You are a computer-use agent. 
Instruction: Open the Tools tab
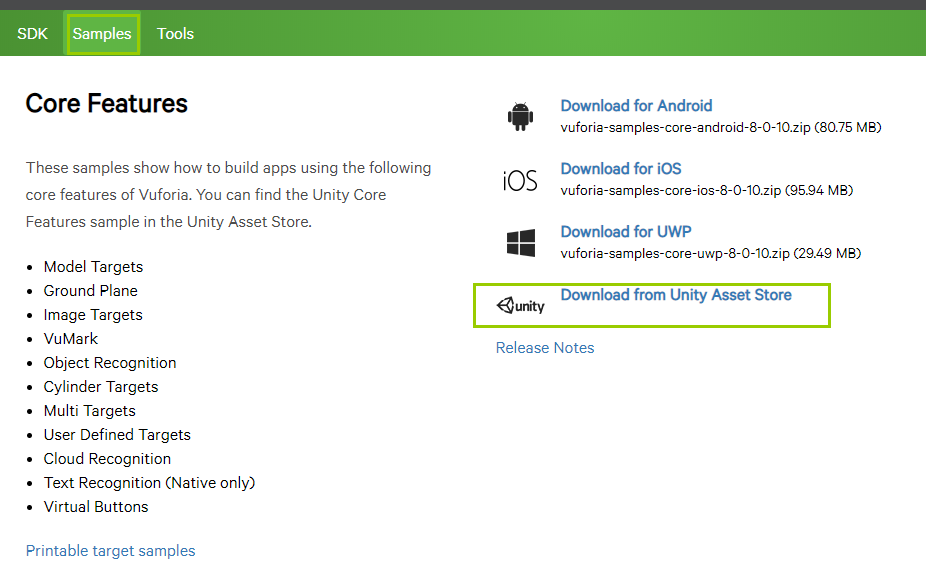(x=175, y=34)
